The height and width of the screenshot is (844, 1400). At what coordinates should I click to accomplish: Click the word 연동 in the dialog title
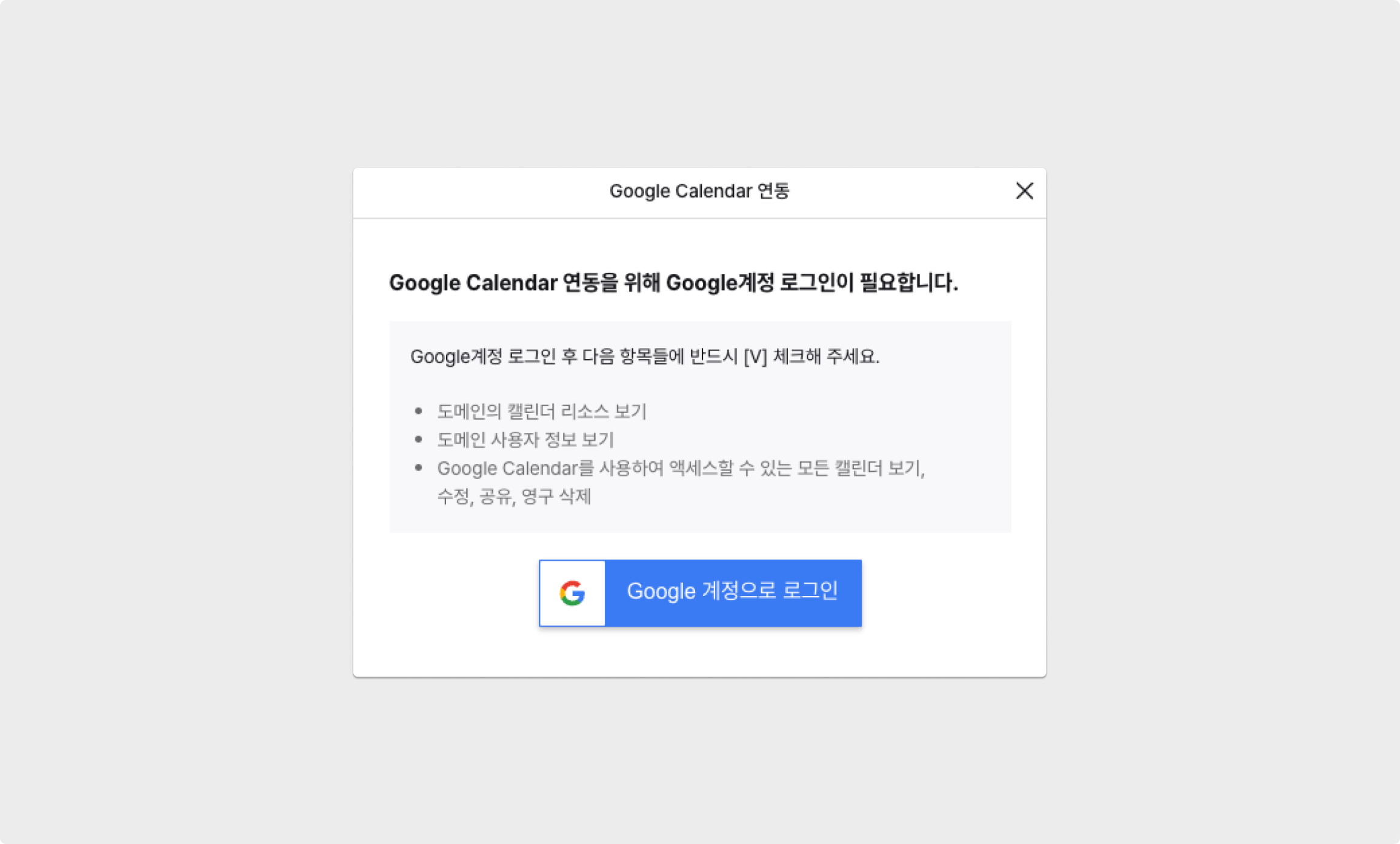coord(773,191)
